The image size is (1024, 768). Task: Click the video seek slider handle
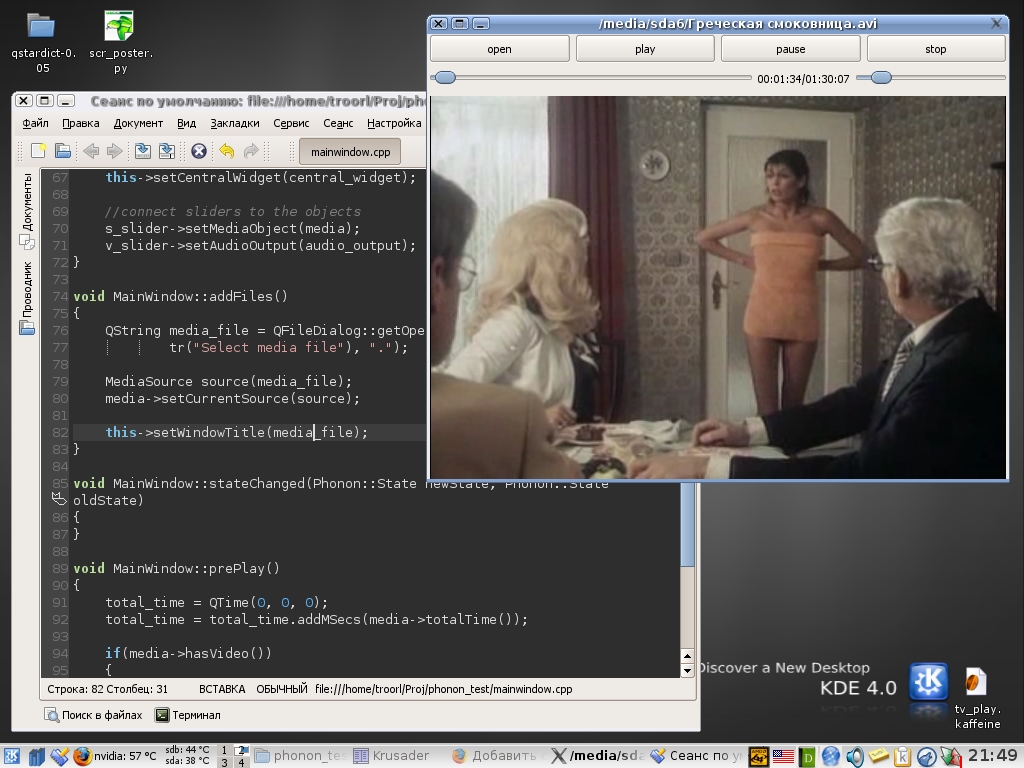(445, 78)
